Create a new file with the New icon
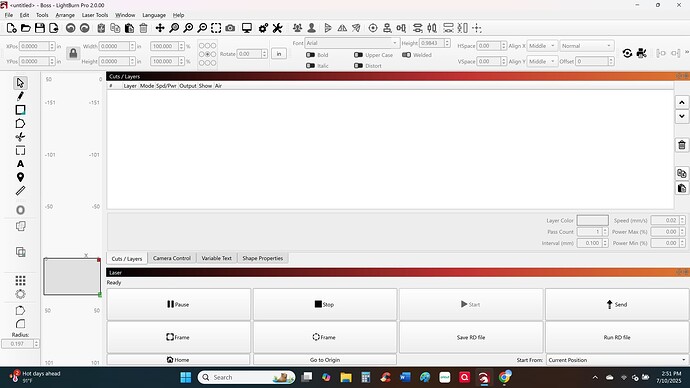This screenshot has height=388, width=690. click(11, 28)
